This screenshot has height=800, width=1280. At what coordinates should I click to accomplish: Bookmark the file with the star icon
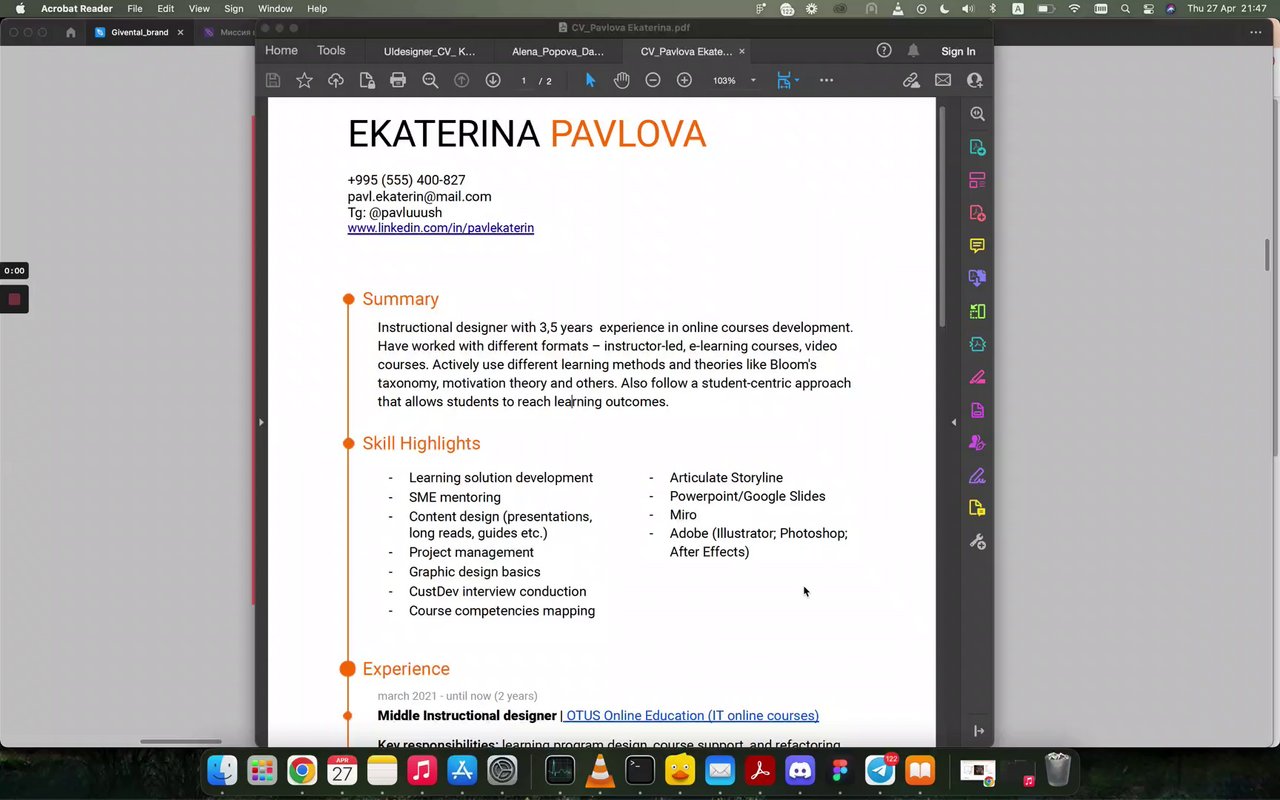pyautogui.click(x=304, y=80)
